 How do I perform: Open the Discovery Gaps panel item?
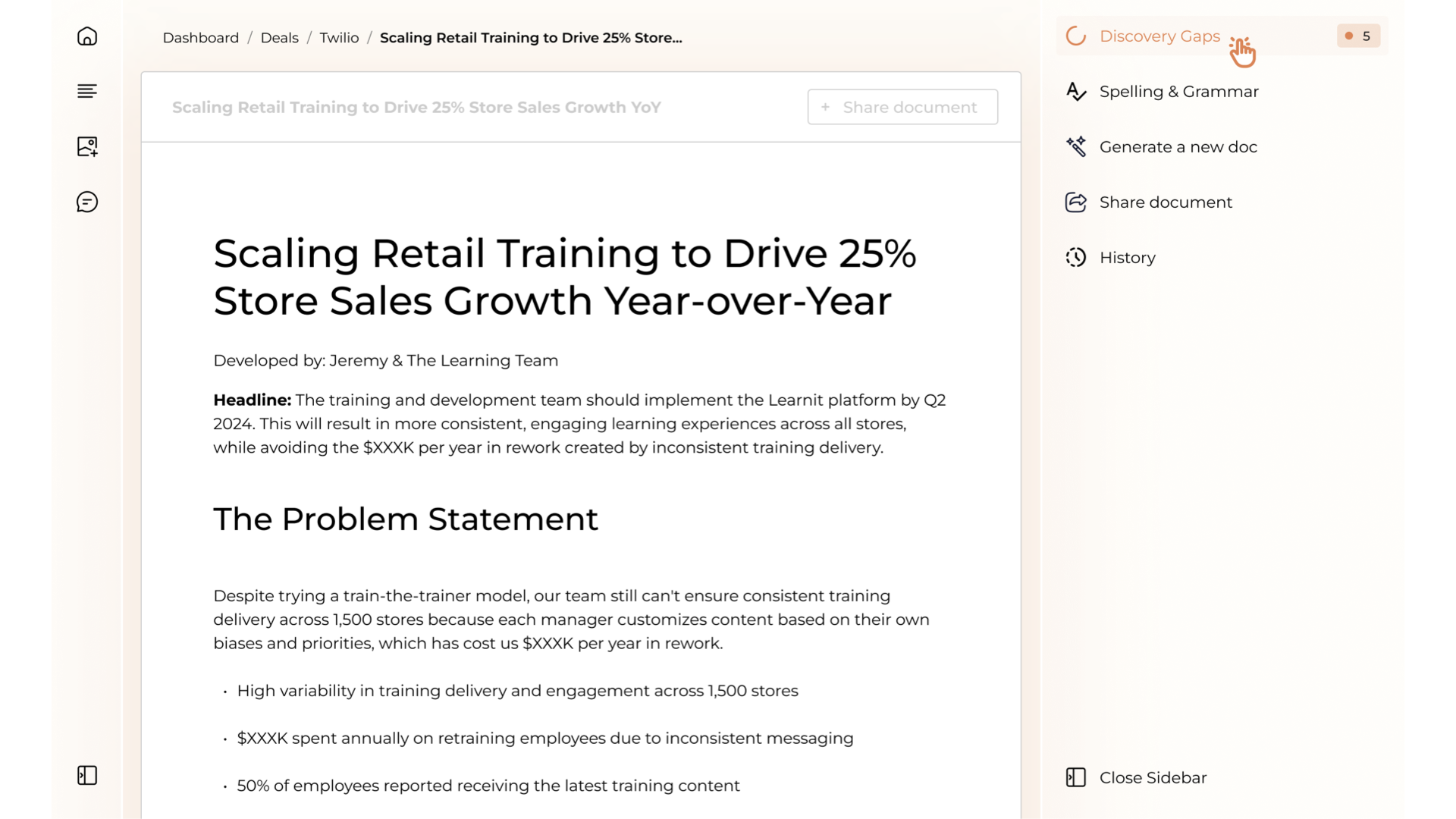(x=1159, y=36)
